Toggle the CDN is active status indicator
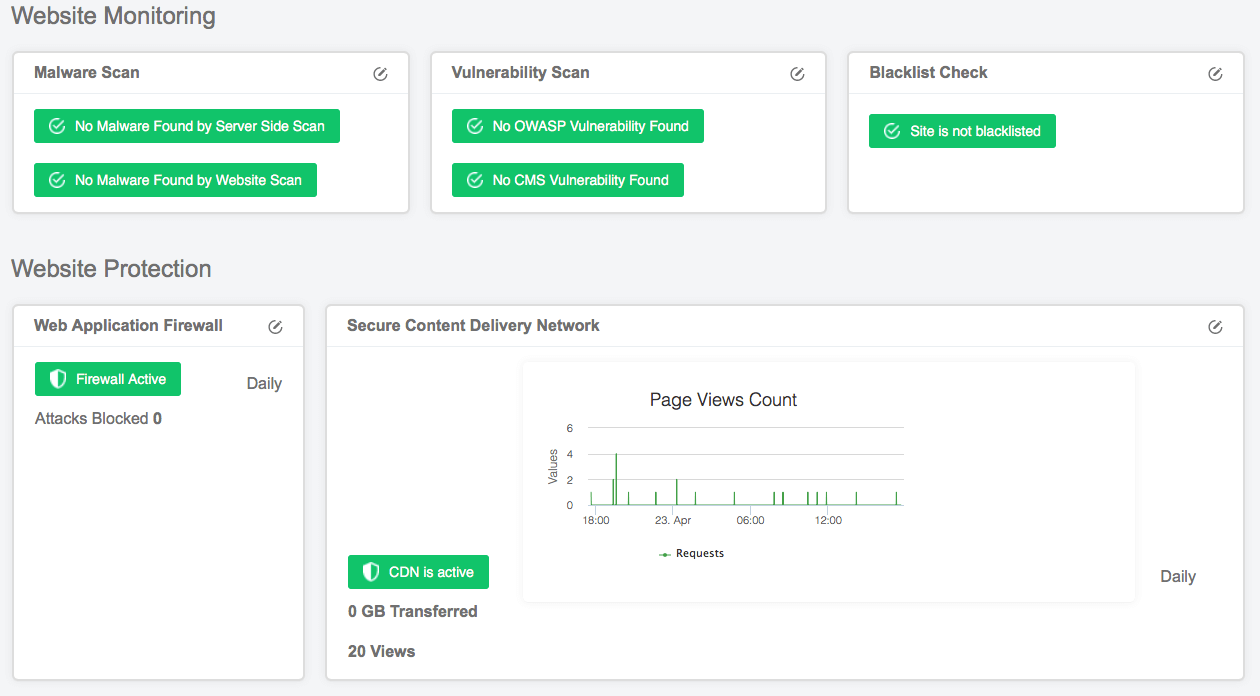Image resolution: width=1260 pixels, height=696 pixels. [418, 571]
